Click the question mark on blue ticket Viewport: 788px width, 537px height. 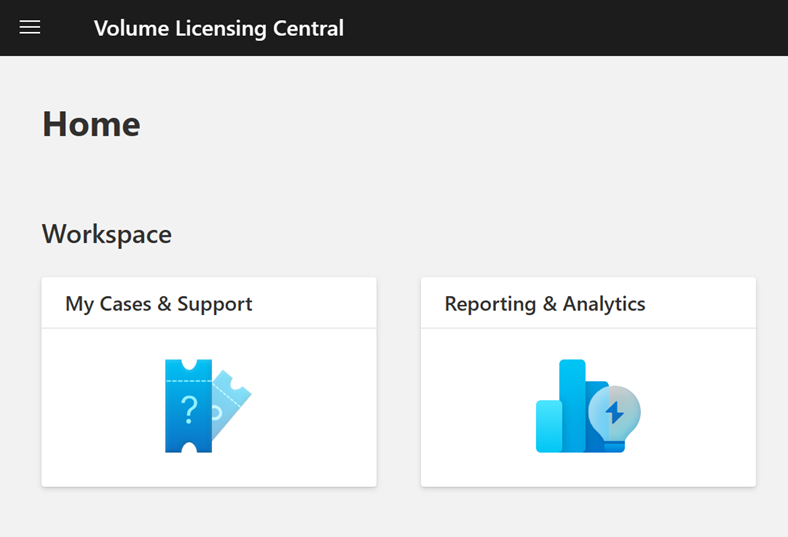click(189, 408)
